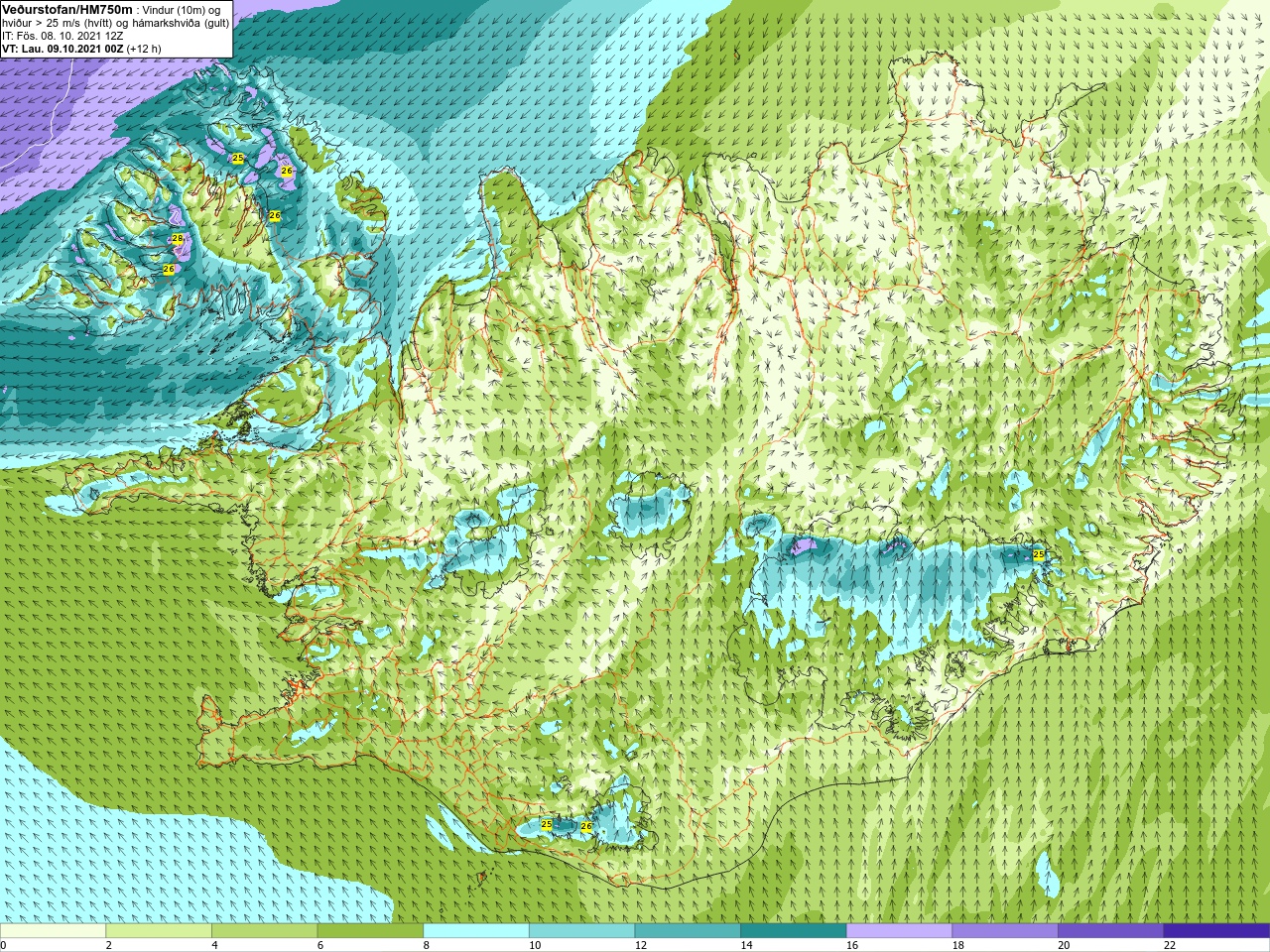Click the legend scale value 14
This screenshot has height=952, width=1270.
(746, 946)
